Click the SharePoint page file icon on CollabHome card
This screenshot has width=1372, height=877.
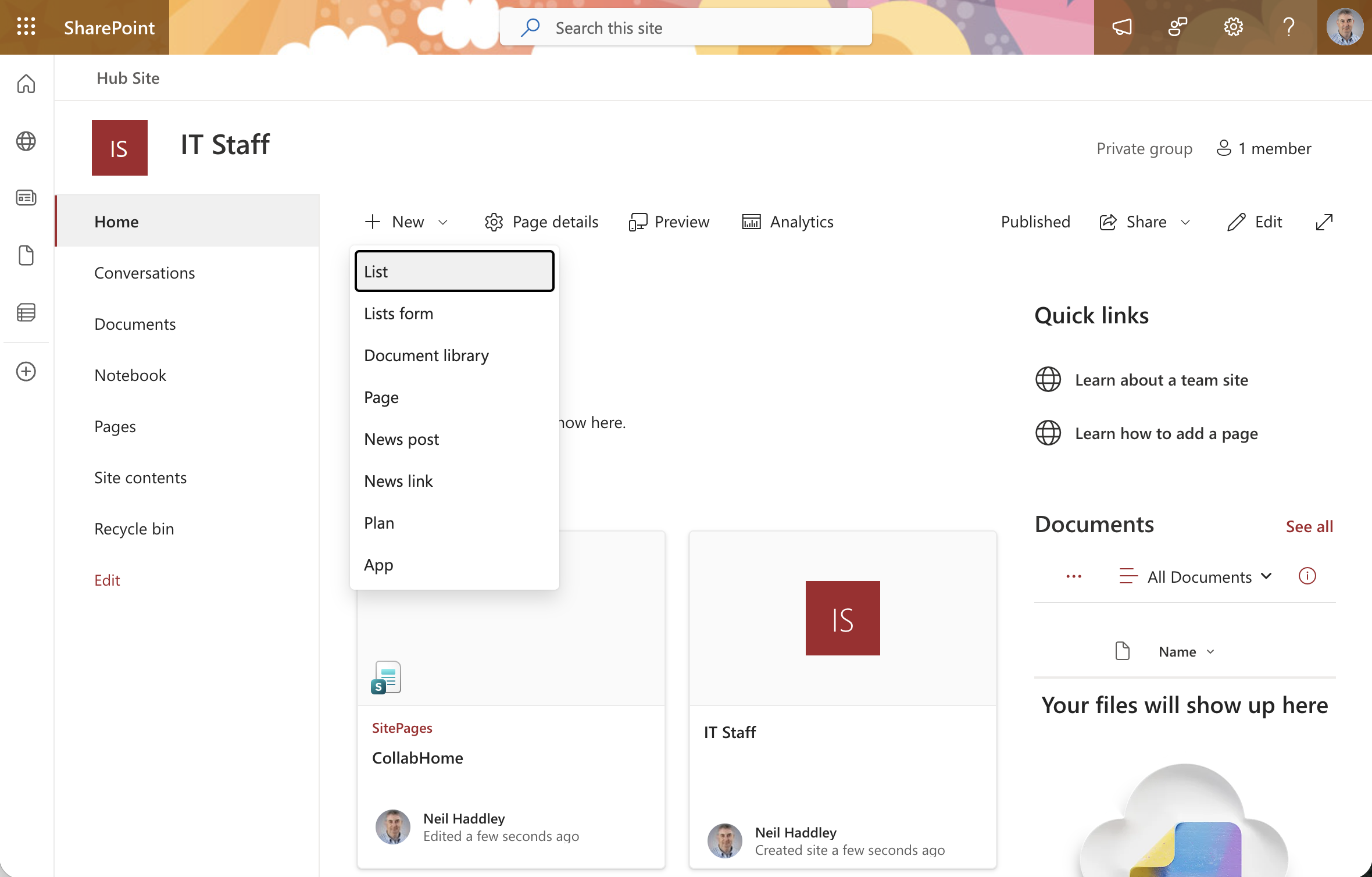tap(386, 678)
